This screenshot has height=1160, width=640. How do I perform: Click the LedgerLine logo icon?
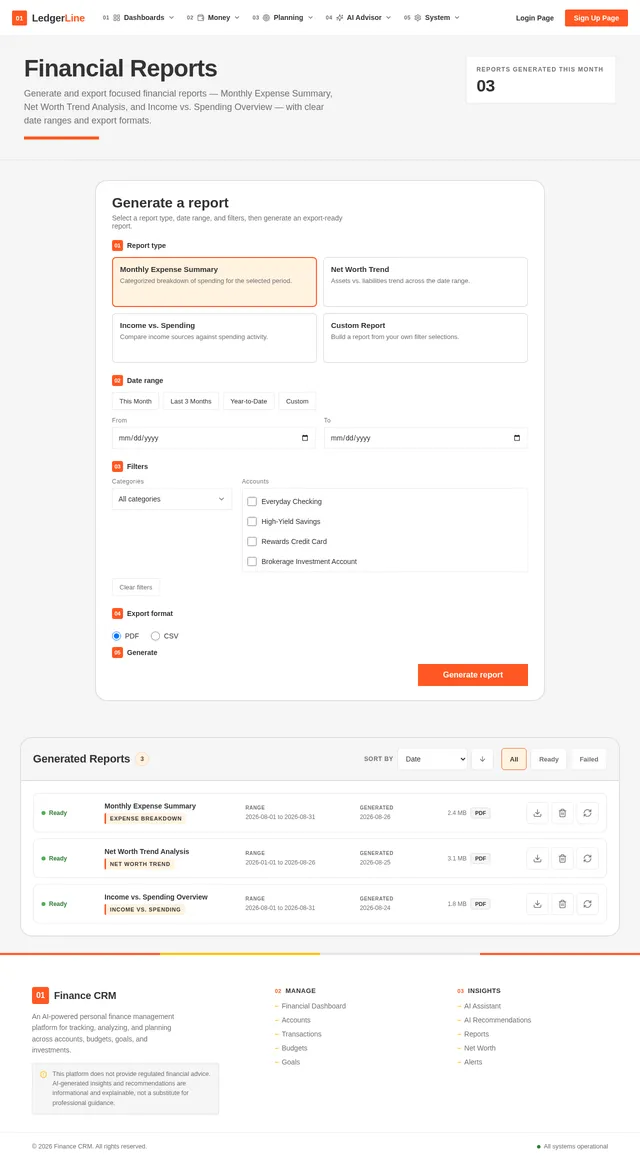pos(19,18)
